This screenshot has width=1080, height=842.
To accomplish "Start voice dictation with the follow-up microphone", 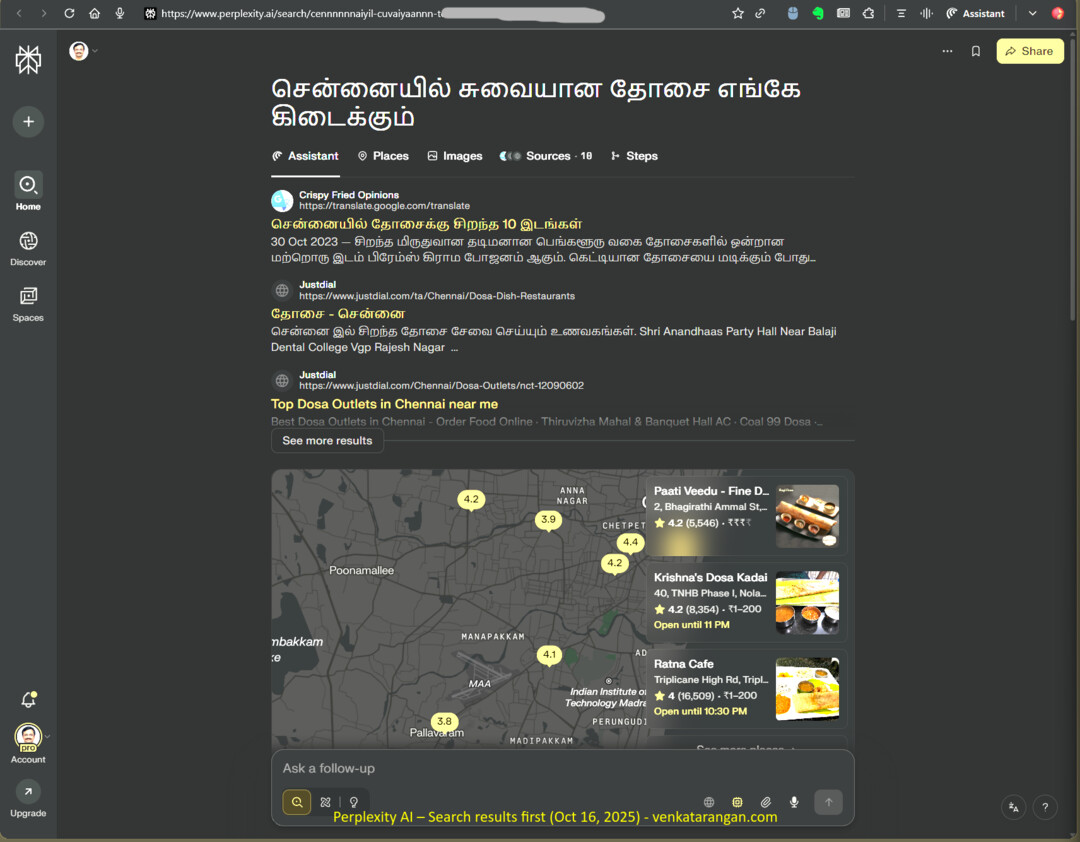I will click(x=793, y=802).
